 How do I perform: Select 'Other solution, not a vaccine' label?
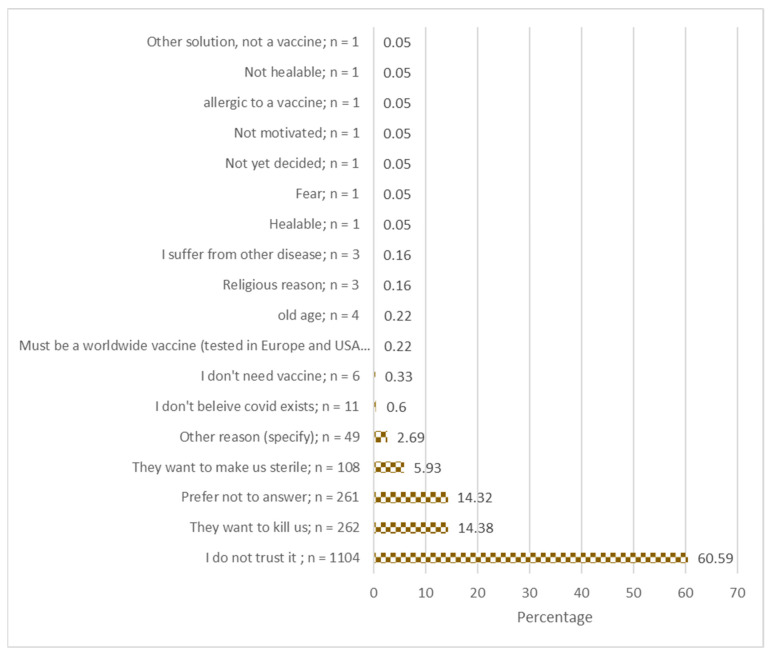coord(253,42)
